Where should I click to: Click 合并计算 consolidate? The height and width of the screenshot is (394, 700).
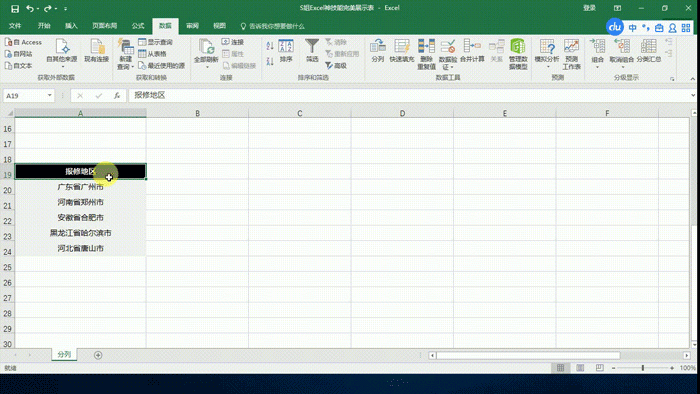tap(472, 50)
